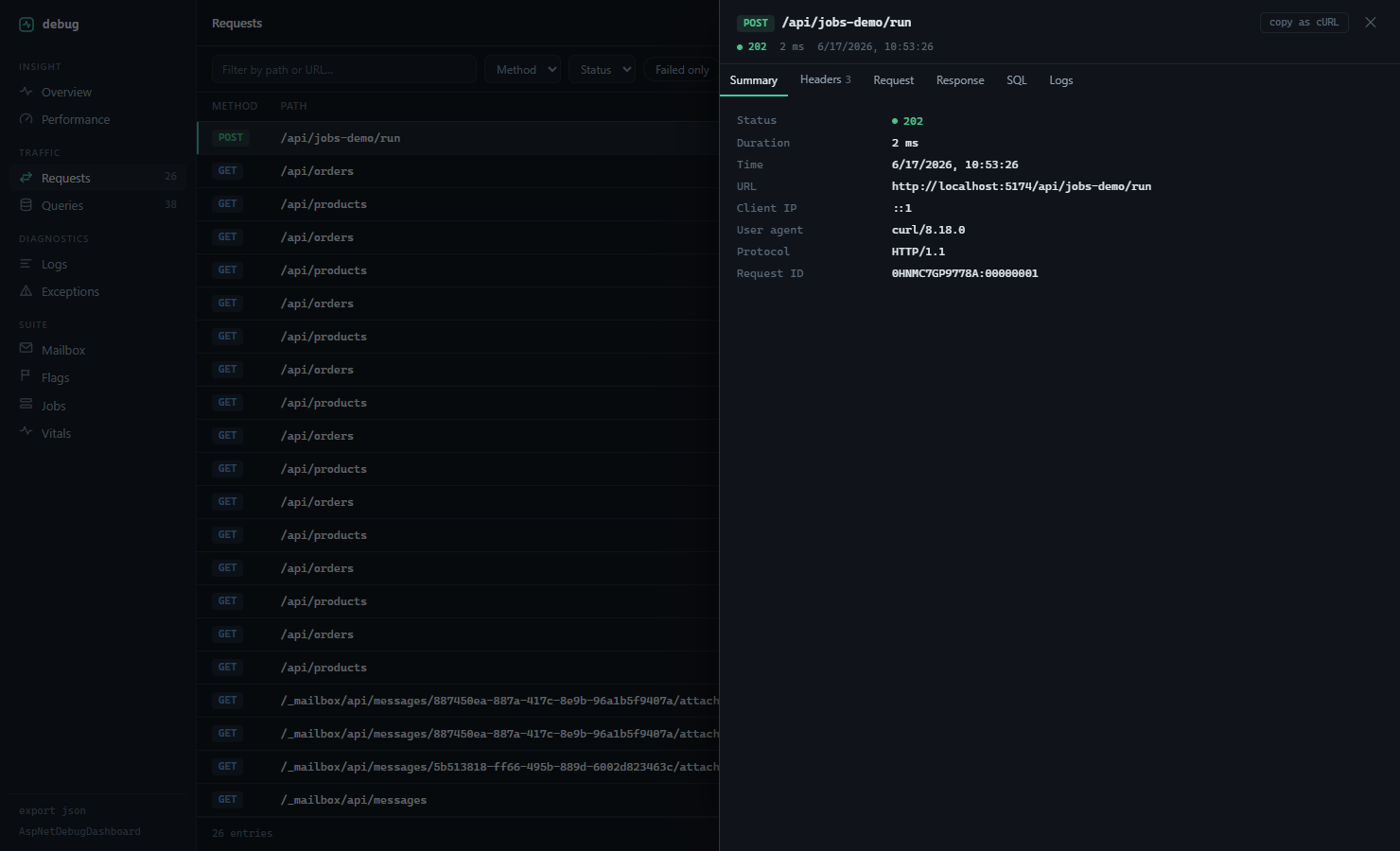This screenshot has width=1400, height=851.
Task: Click the Requests arrows icon in sidebar
Action: [26, 178]
